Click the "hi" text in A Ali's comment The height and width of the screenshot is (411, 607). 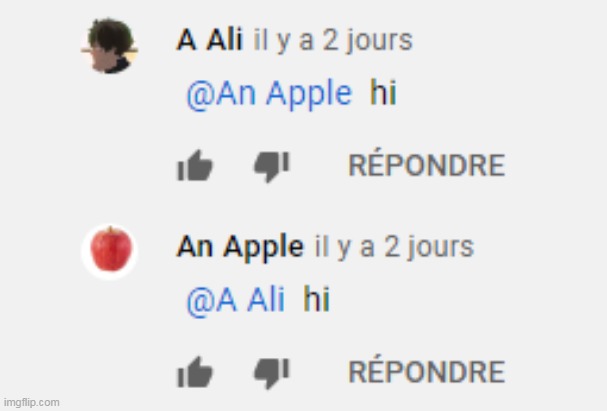(383, 92)
